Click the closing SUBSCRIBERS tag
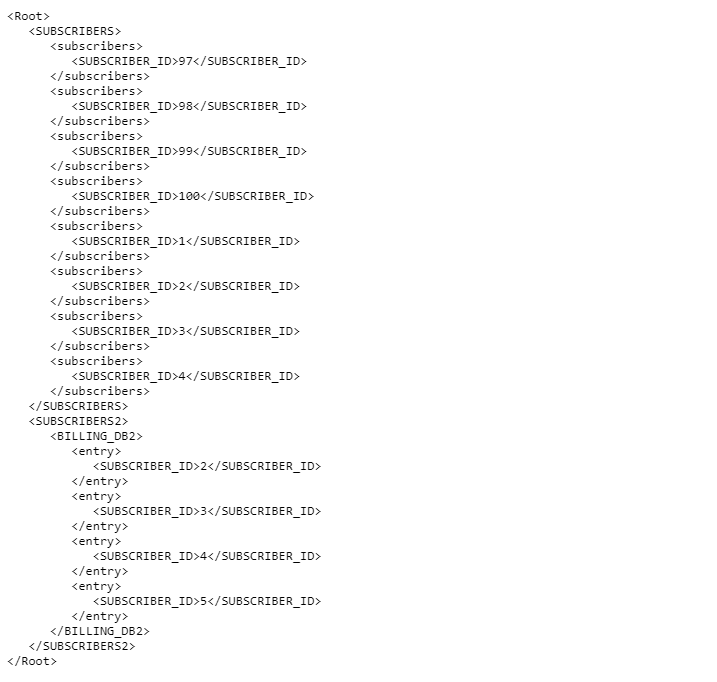The width and height of the screenshot is (717, 682). (79, 406)
